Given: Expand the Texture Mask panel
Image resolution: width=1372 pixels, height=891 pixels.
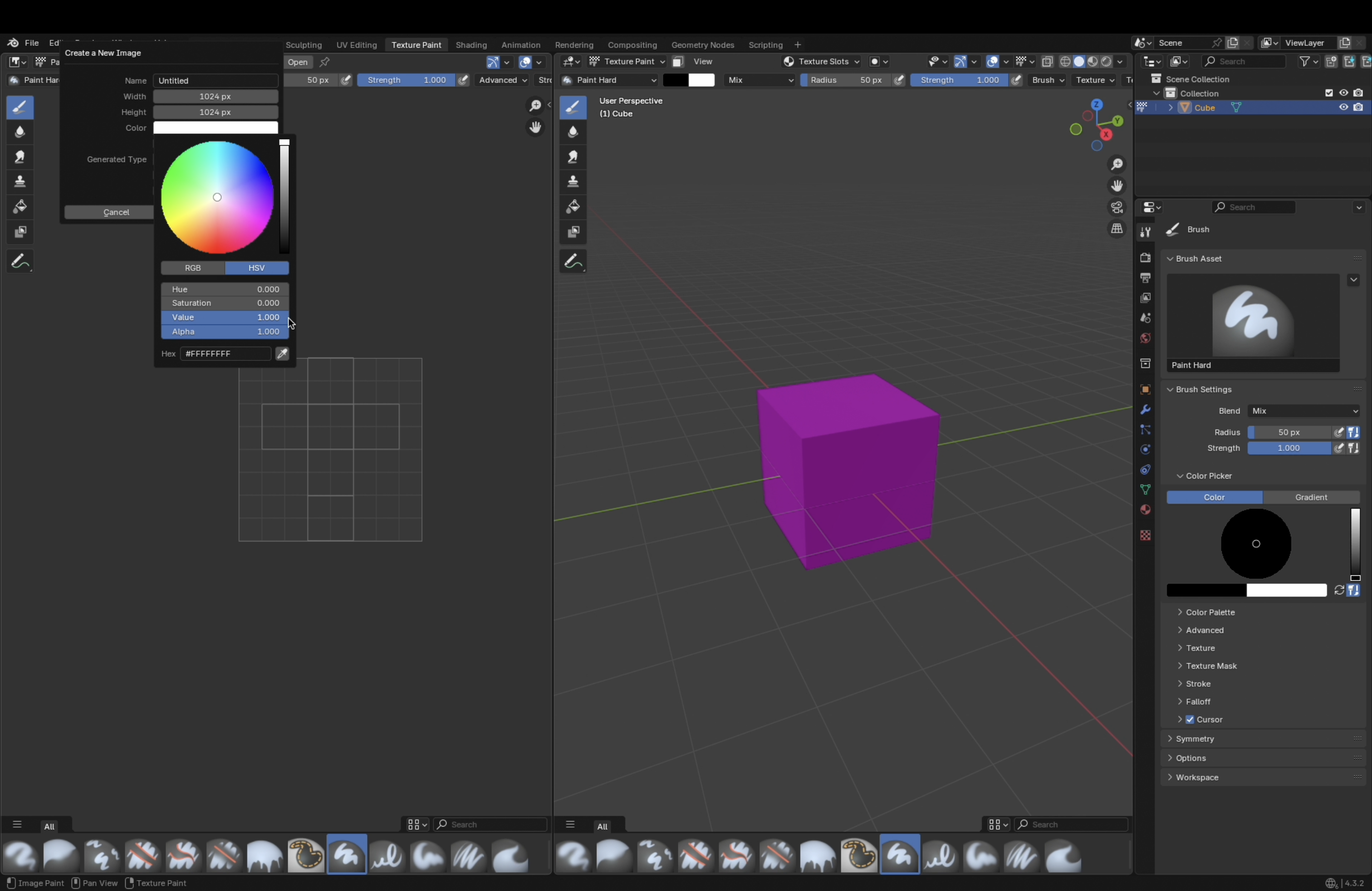Looking at the screenshot, I should (x=1211, y=666).
